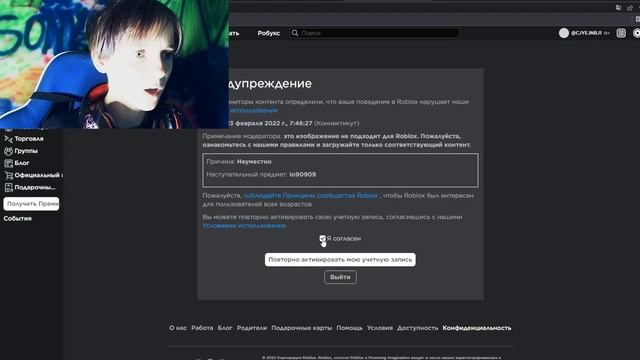
Task: Open the notifications list icon in header
Action: click(621, 33)
